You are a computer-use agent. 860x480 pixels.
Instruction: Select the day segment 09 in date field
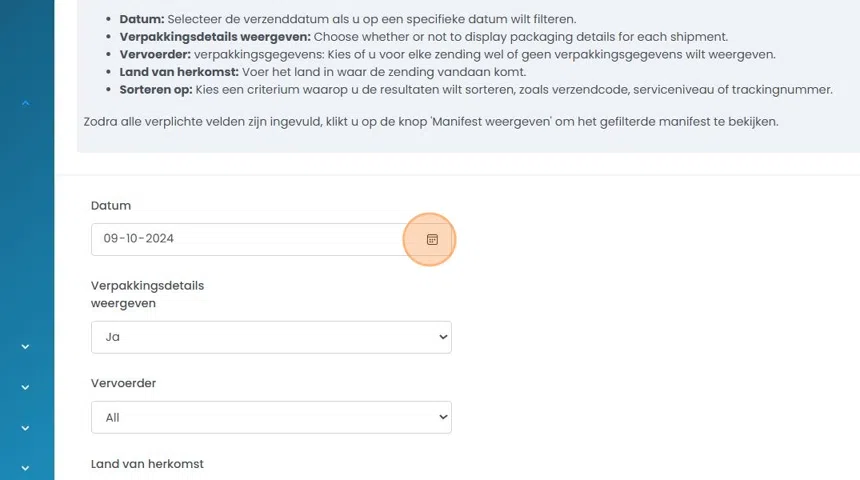click(x=111, y=239)
